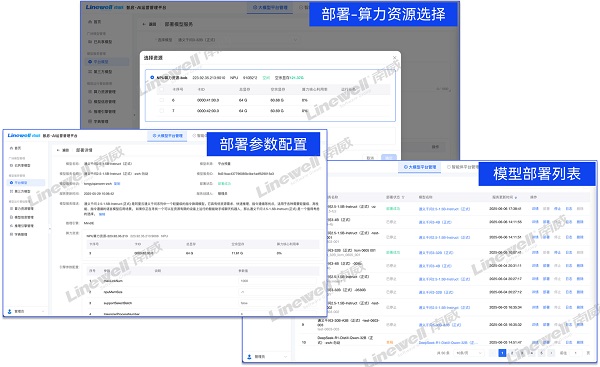Select the NPU compute resource radio button

[x=152, y=78]
